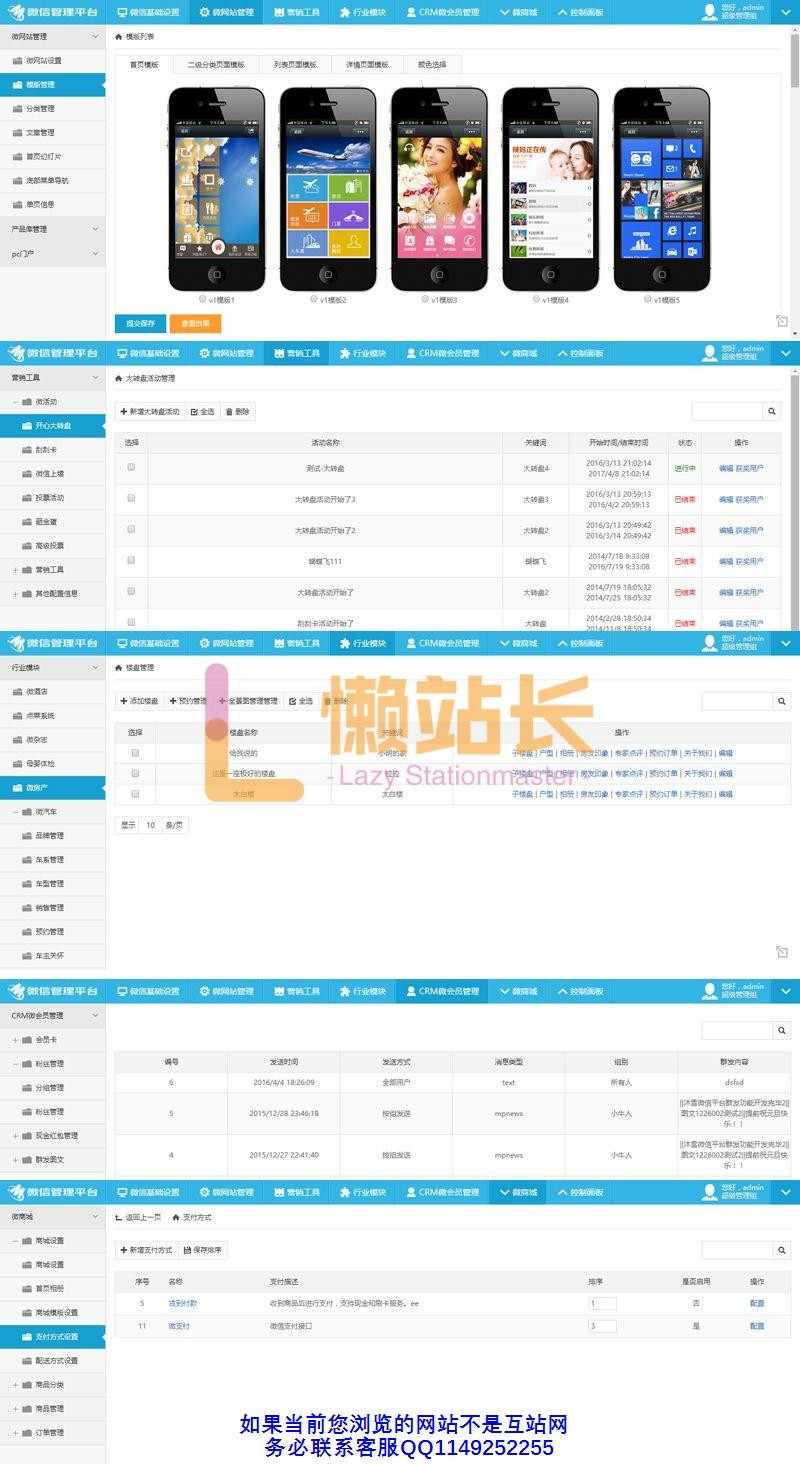Click the search magnifier icon in 楼盘管理
This screenshot has height=1464, width=800.
point(782,701)
